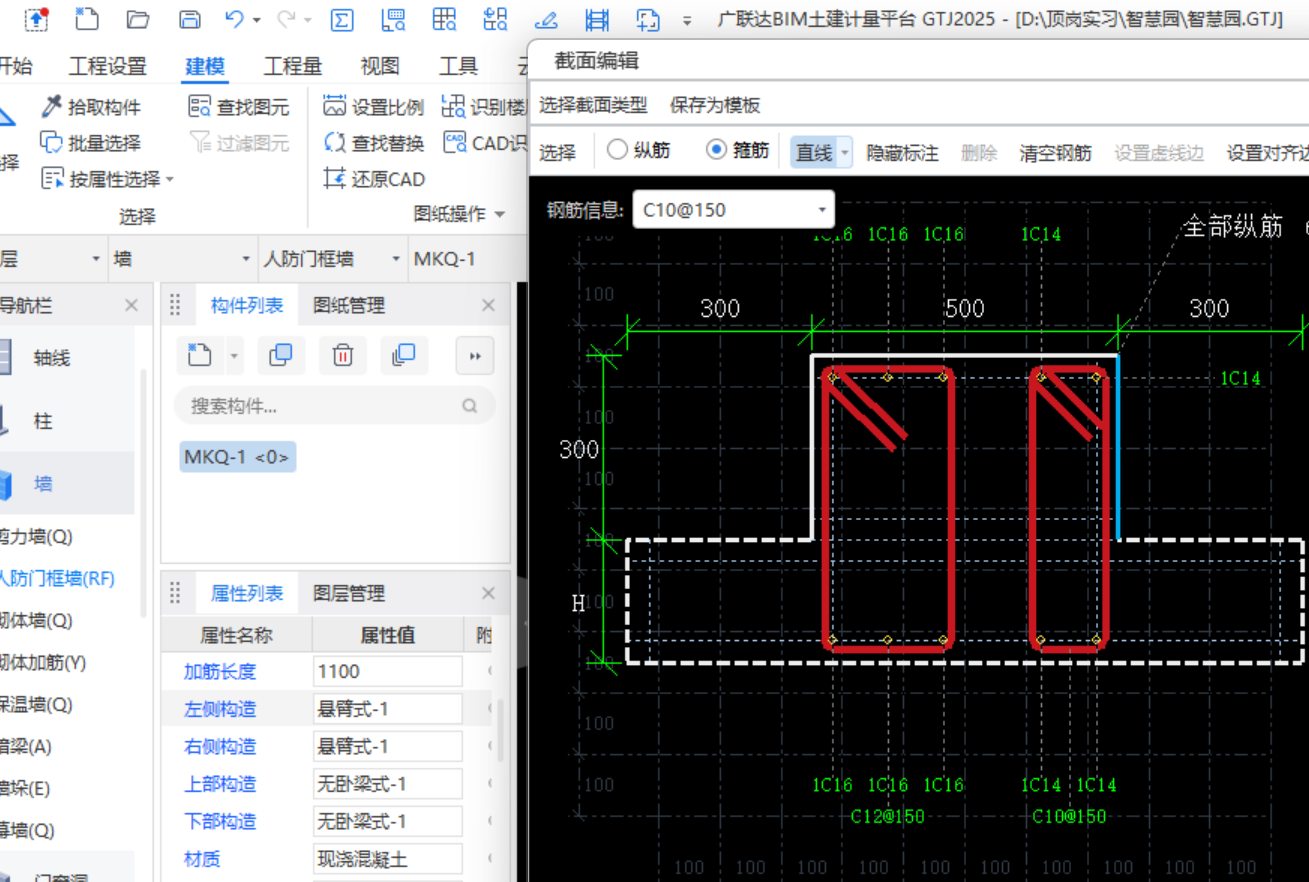Switch to 工程设置 ribbon tab
1309x882 pixels.
click(107, 66)
